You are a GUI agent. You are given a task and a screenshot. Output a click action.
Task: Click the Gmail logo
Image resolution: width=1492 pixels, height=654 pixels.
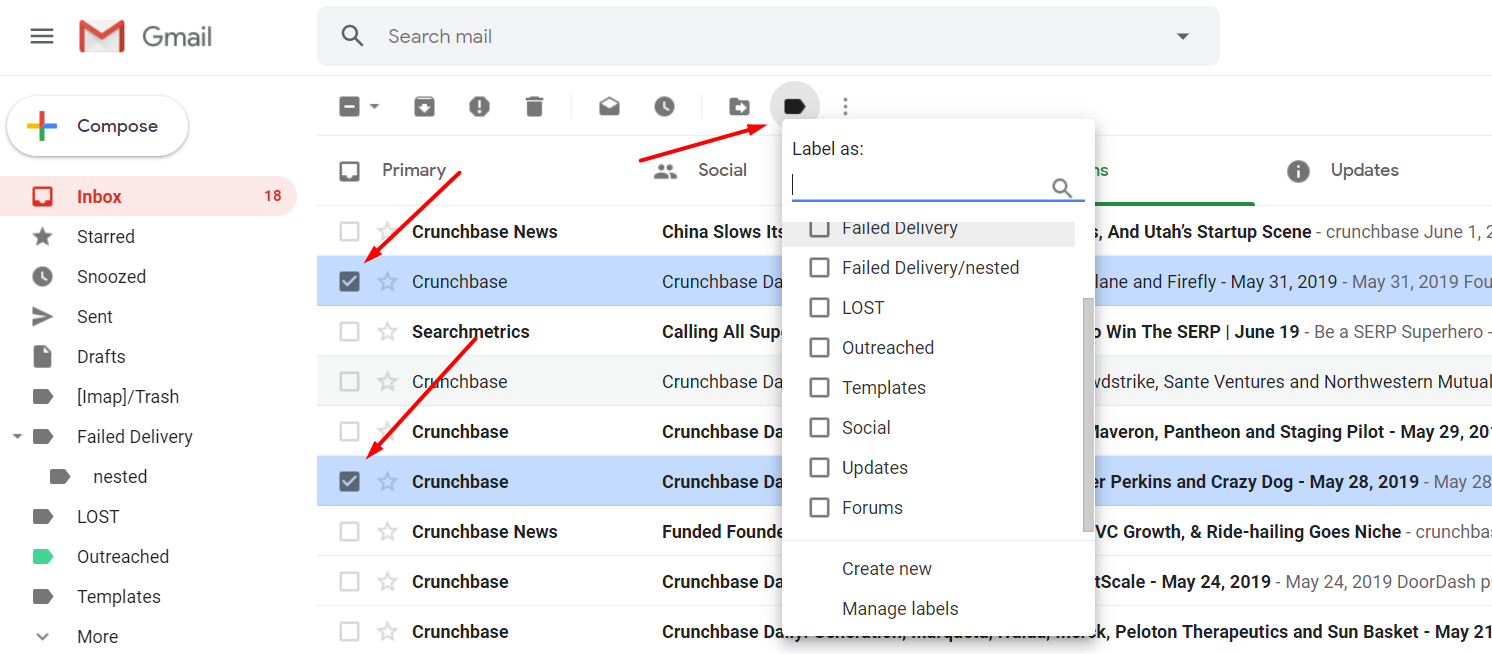[146, 36]
